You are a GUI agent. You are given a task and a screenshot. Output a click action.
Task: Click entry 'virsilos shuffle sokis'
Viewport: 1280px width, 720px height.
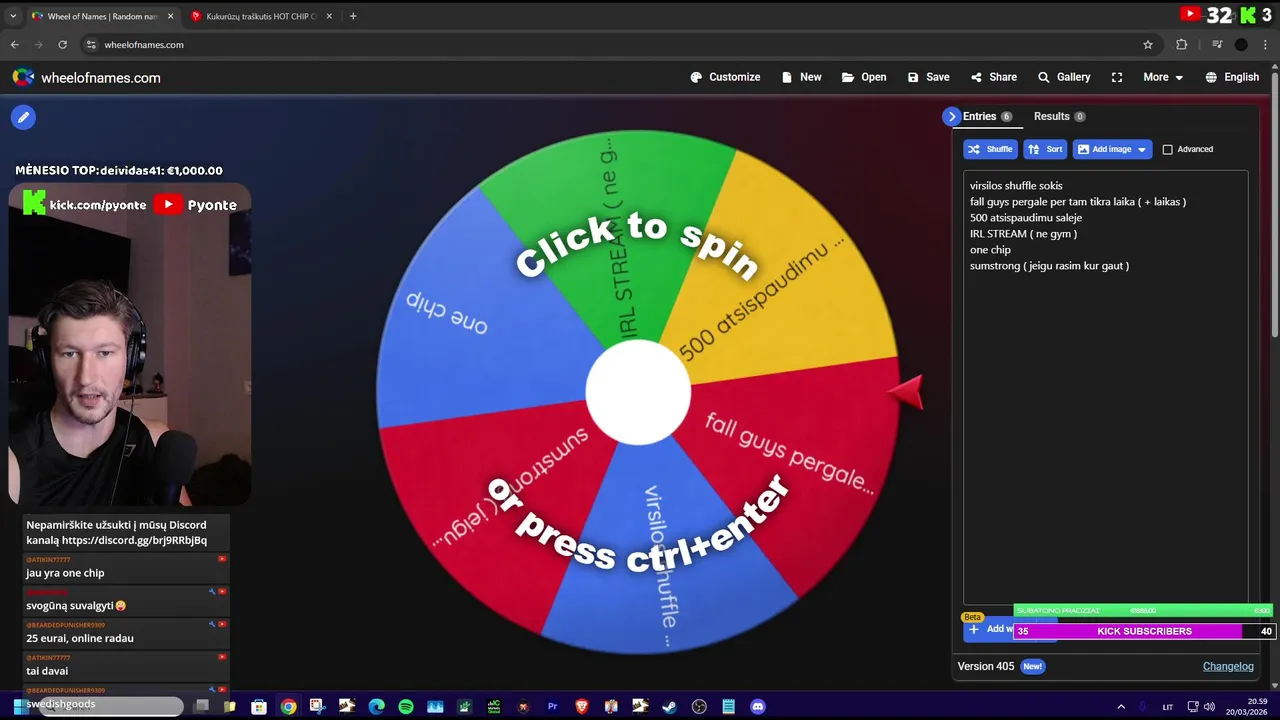pos(1016,186)
